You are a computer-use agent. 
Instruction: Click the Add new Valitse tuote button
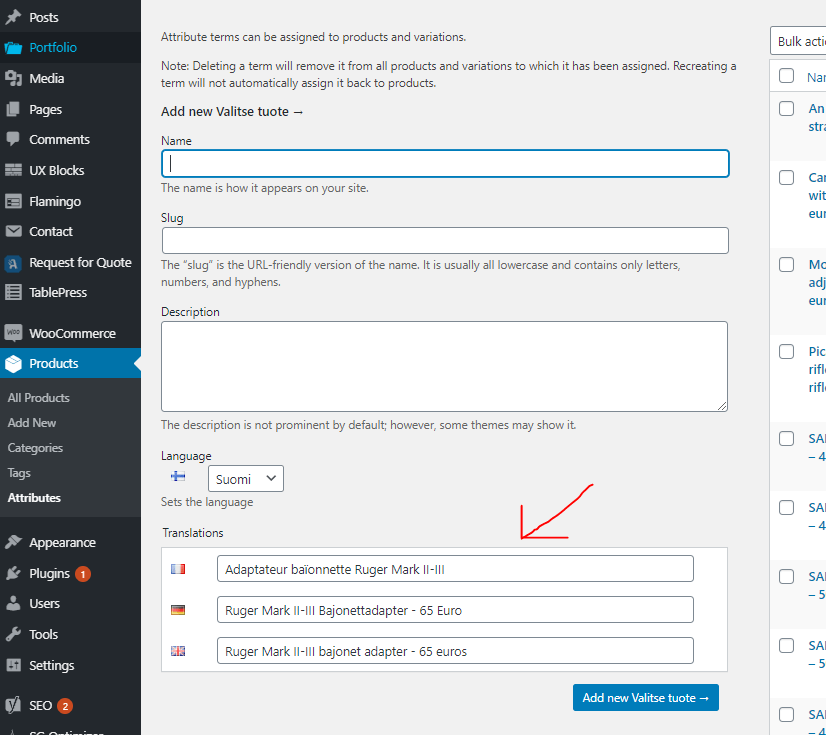tap(645, 698)
